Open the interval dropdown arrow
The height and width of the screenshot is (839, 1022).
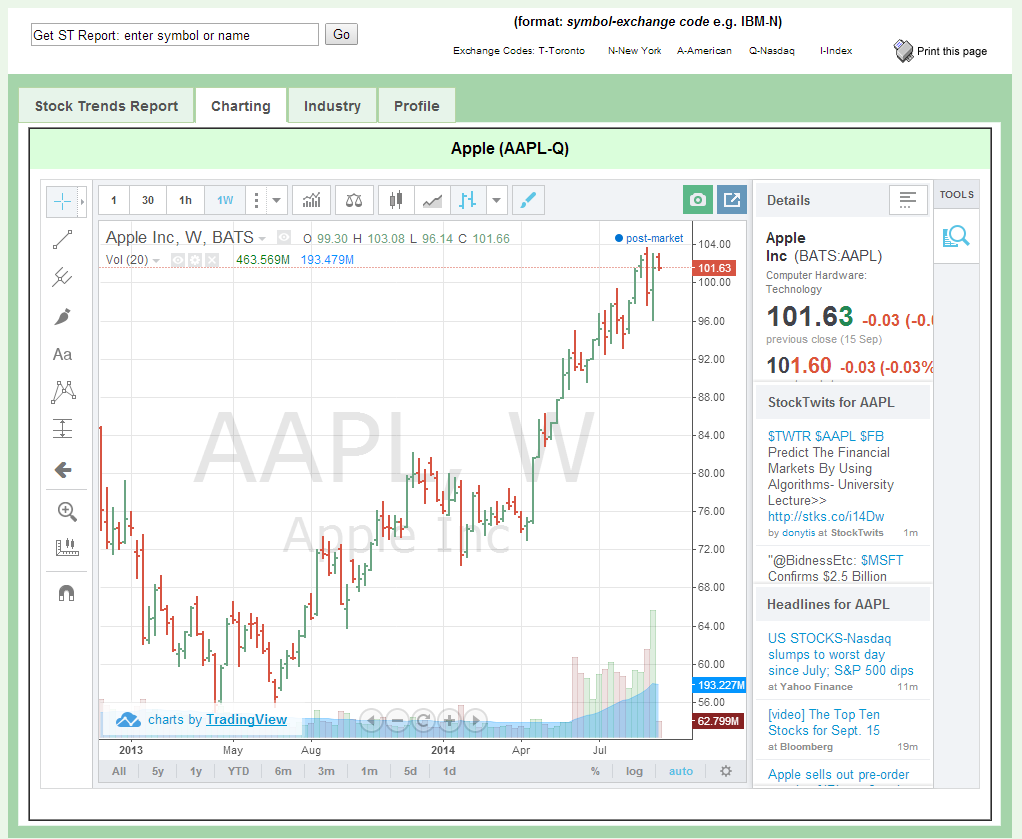point(276,200)
